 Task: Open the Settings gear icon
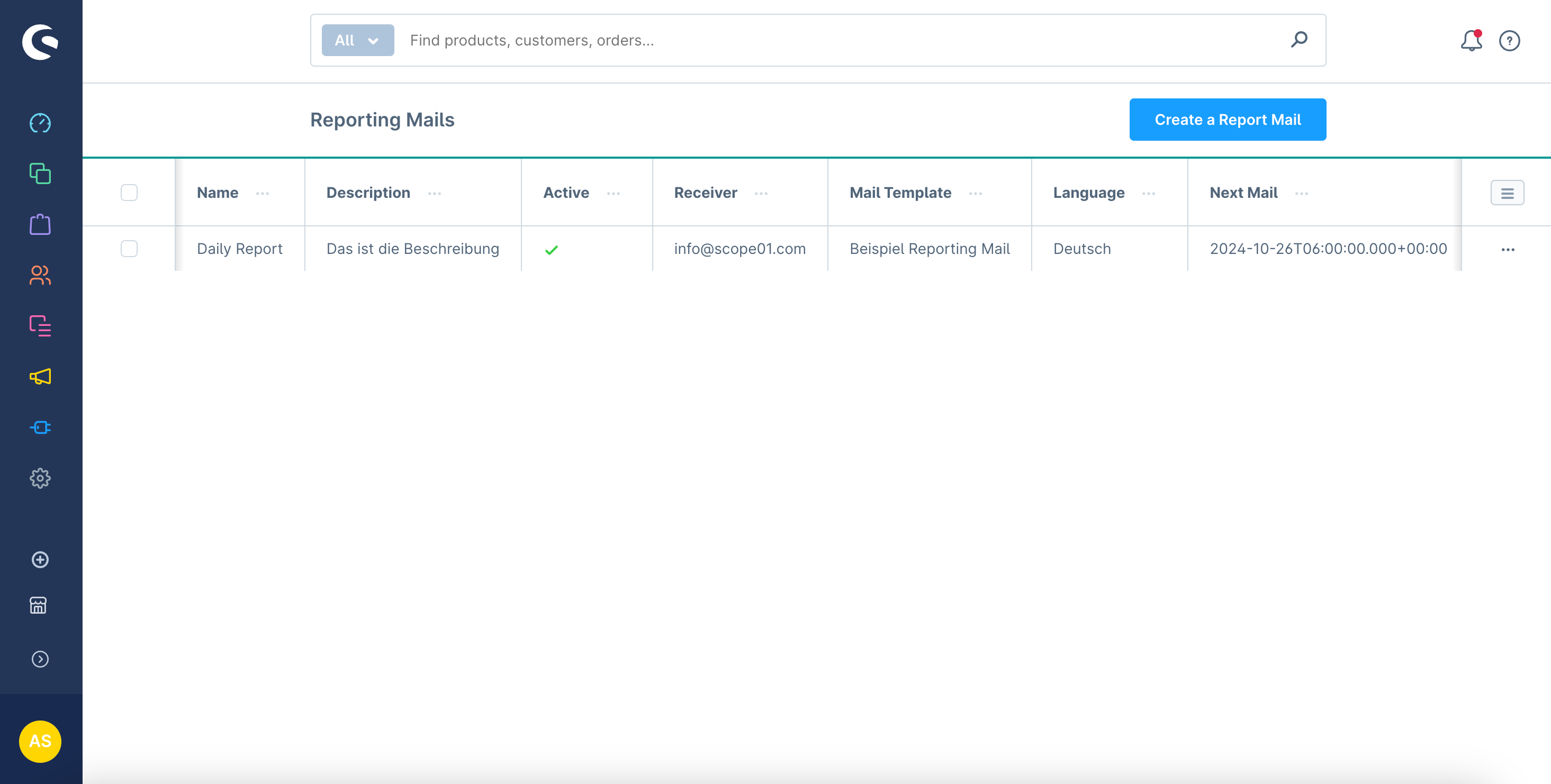(40, 478)
